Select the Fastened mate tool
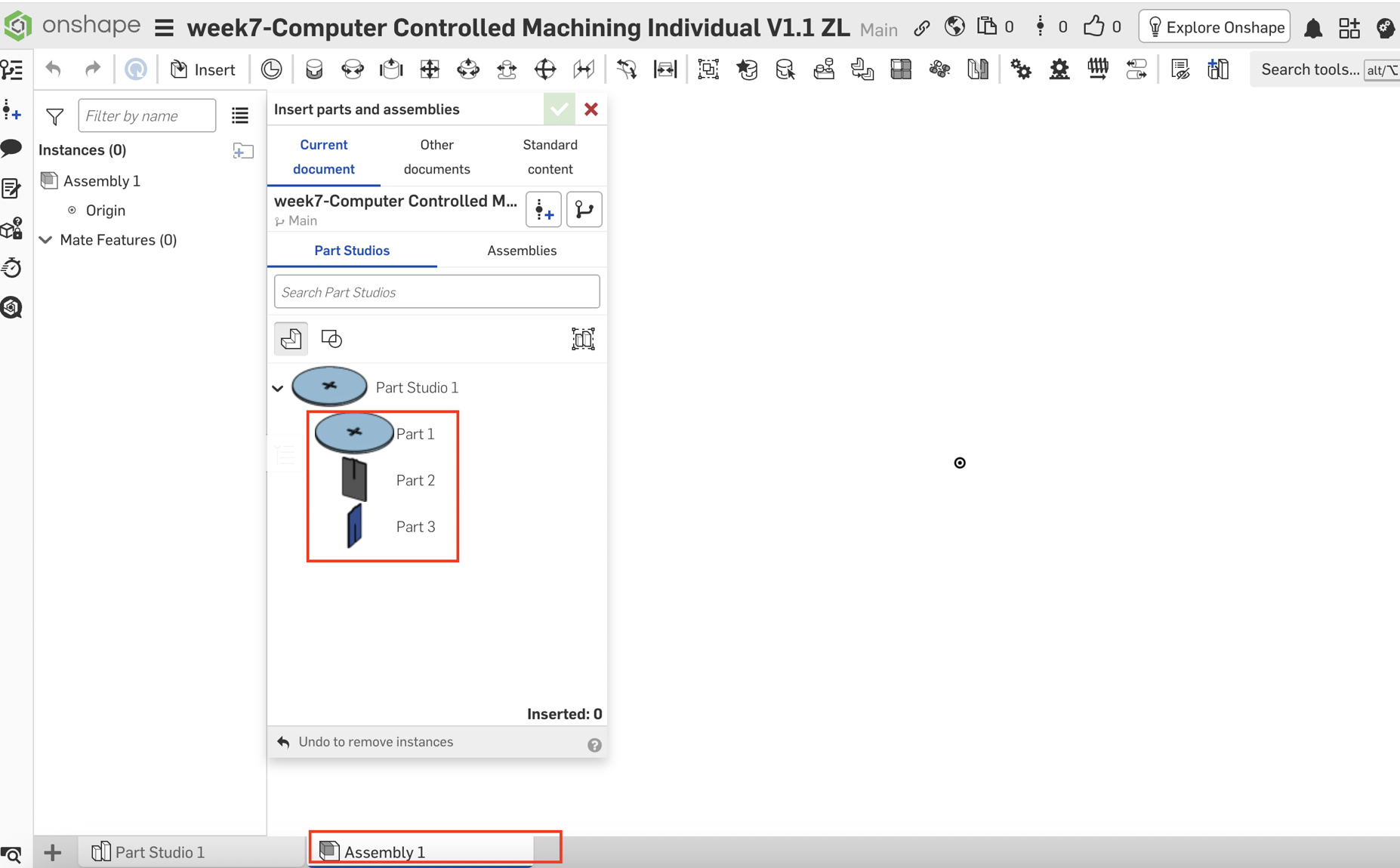This screenshot has height=868, width=1400. coord(314,69)
